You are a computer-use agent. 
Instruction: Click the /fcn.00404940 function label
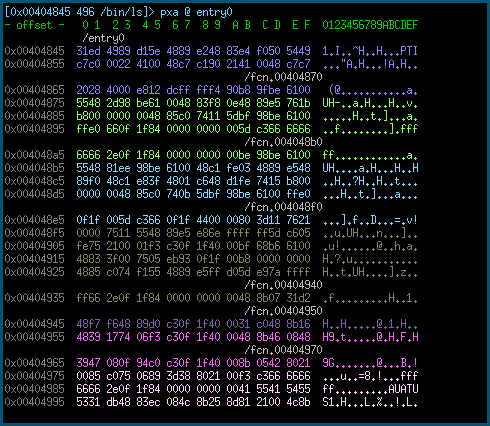coord(283,285)
